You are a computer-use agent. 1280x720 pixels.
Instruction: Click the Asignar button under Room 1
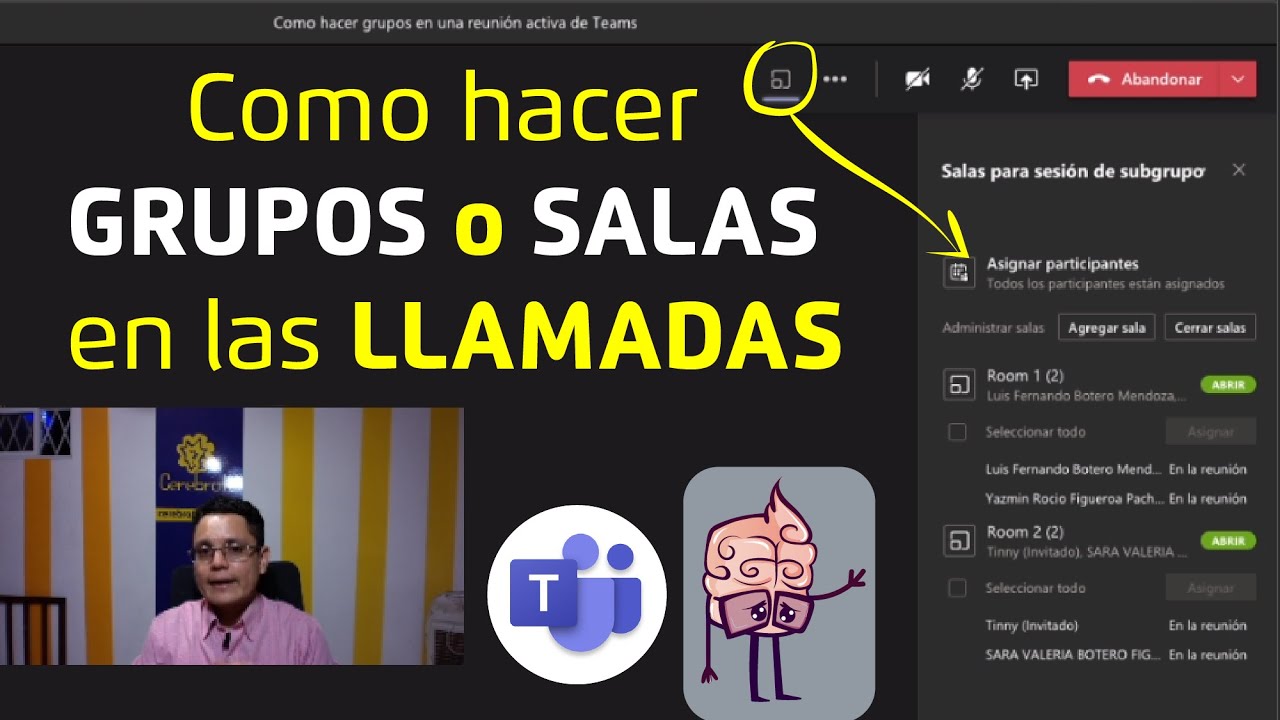(x=1211, y=432)
